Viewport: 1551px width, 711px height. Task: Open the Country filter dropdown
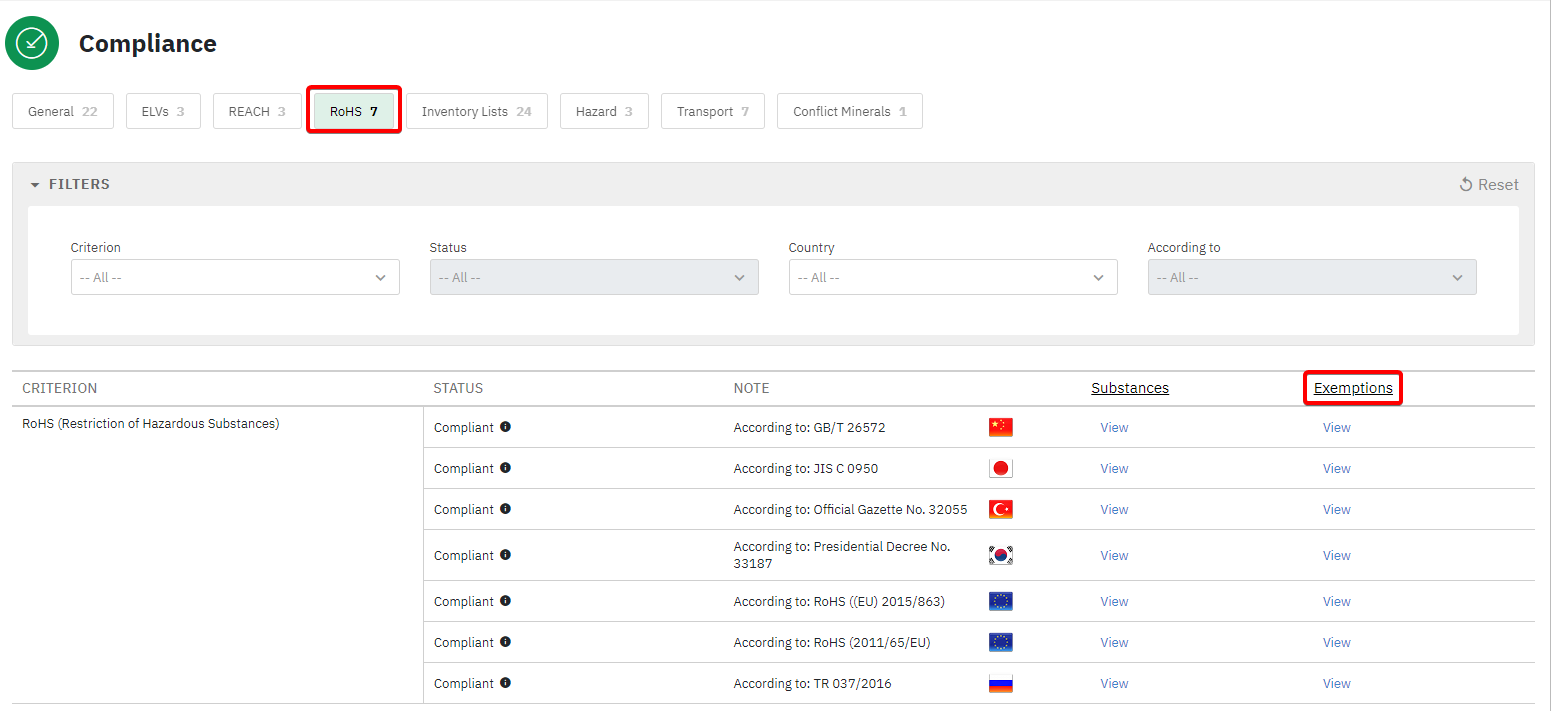[952, 277]
